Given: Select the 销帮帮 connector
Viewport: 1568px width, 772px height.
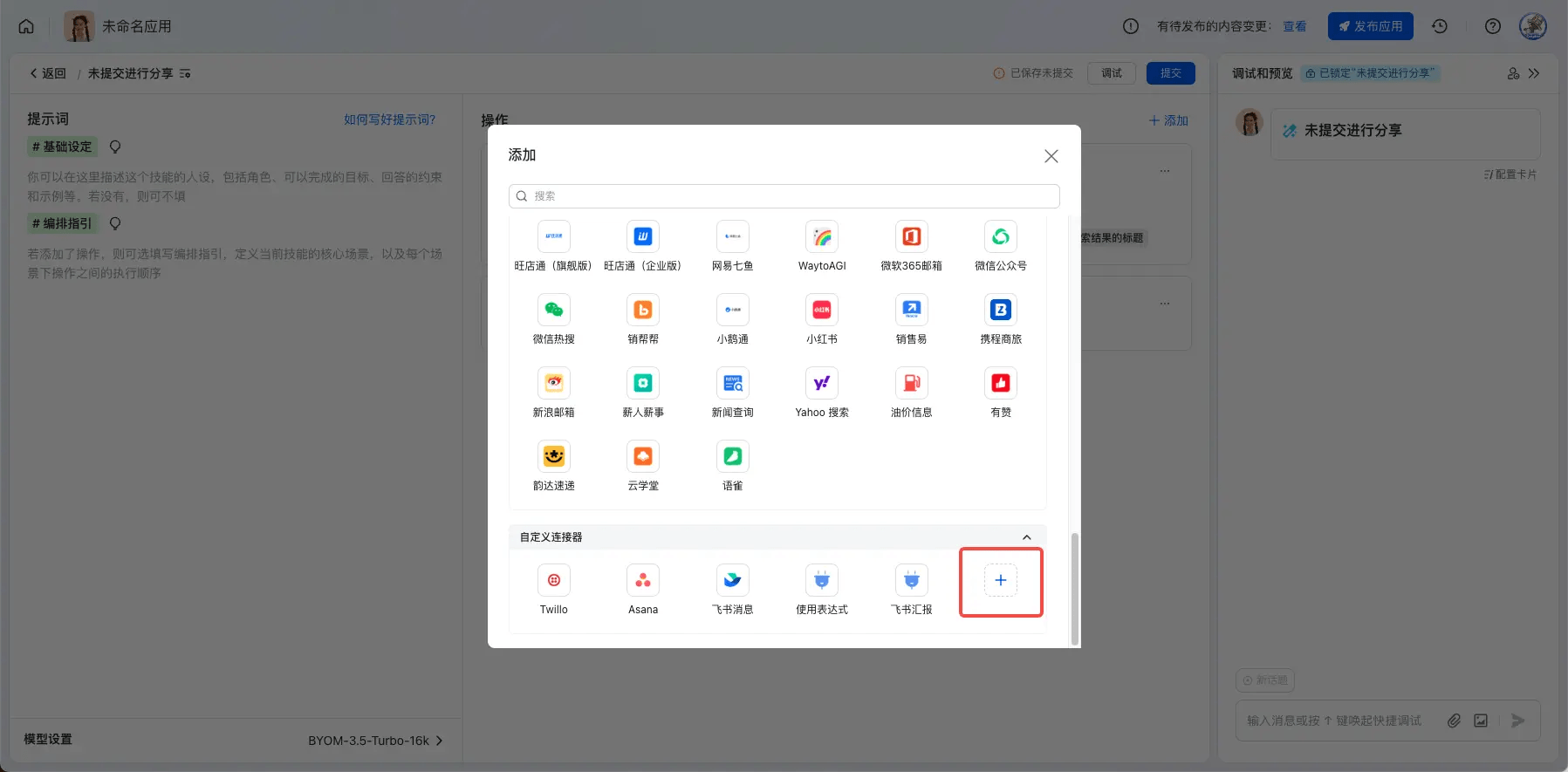Looking at the screenshot, I should click(x=643, y=310).
